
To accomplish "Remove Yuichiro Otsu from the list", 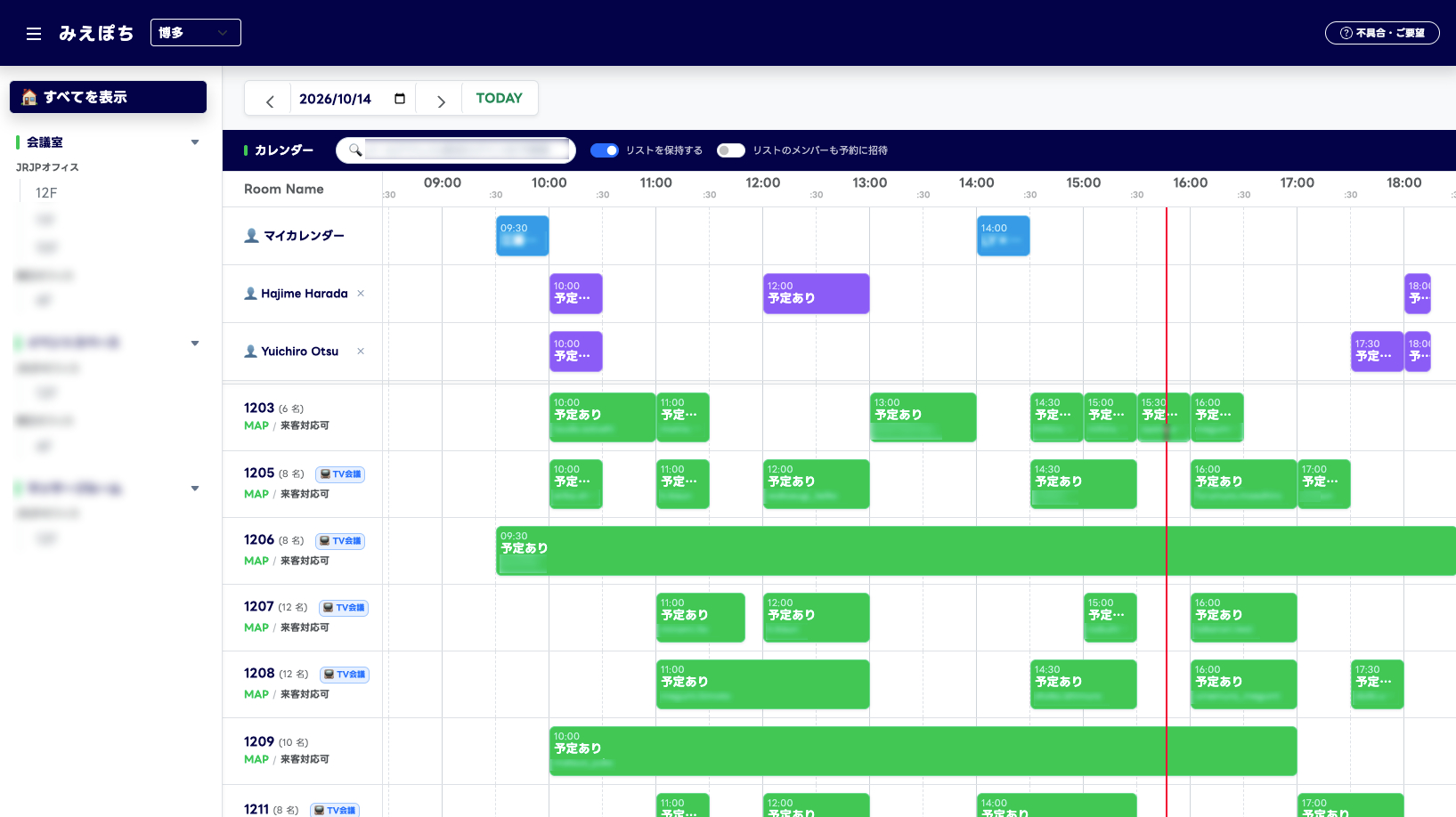I will [x=361, y=352].
